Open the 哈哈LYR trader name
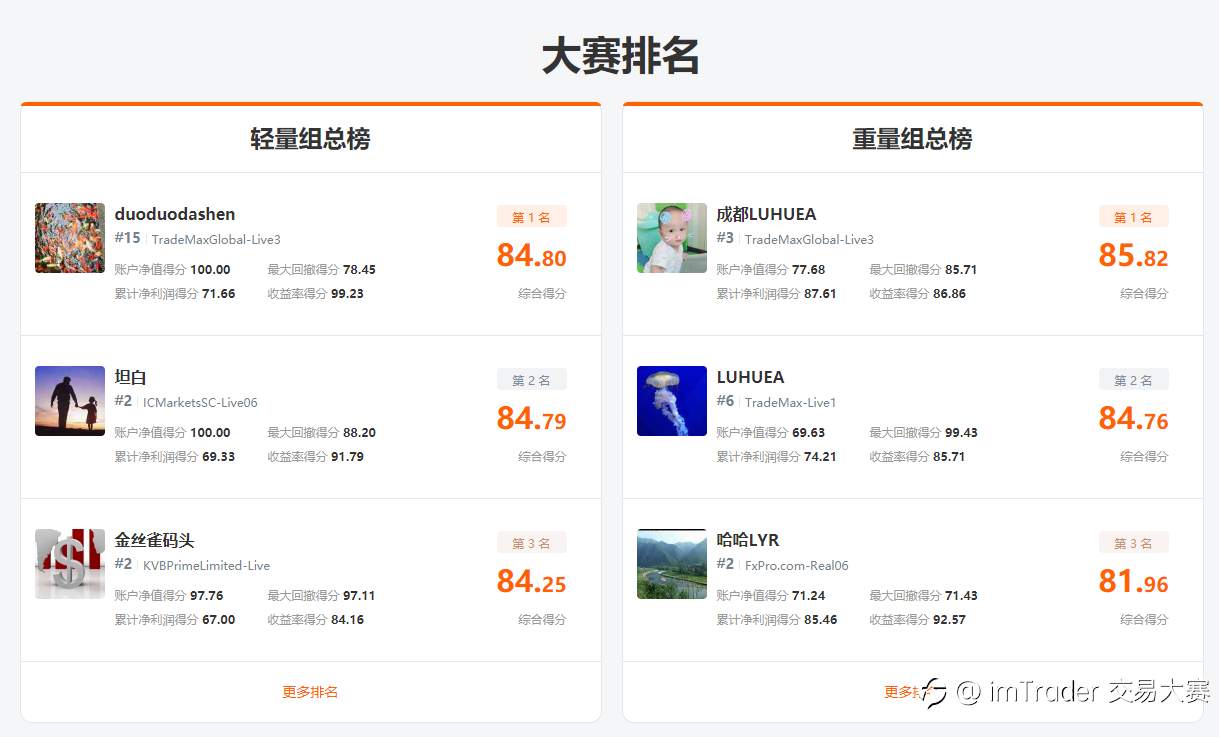1219x737 pixels. click(x=748, y=540)
